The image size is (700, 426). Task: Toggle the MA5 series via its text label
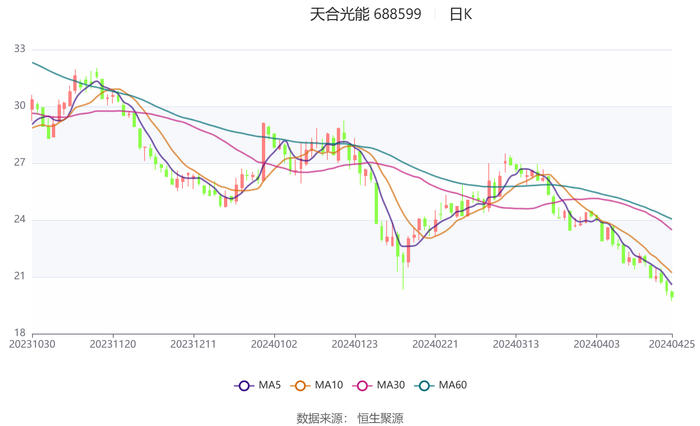point(270,385)
